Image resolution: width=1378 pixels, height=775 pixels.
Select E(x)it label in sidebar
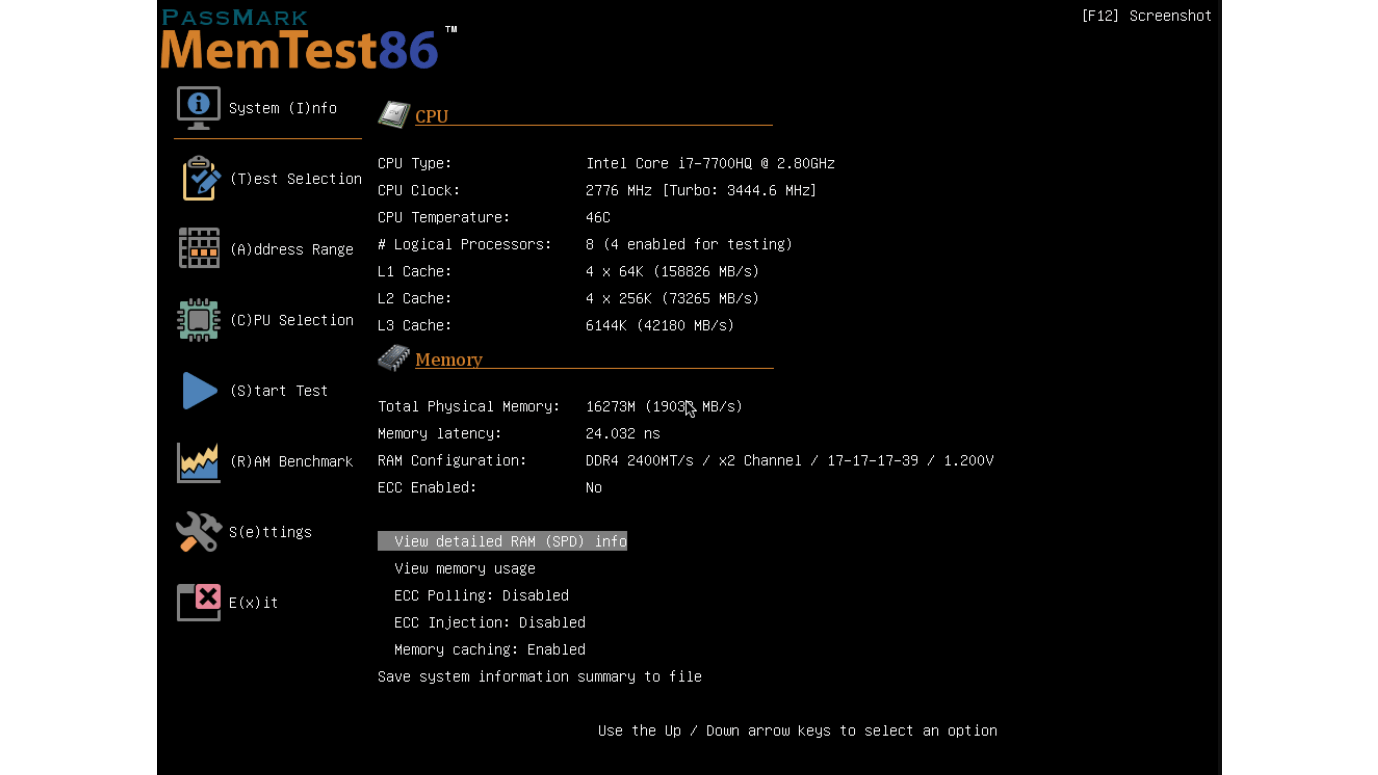(254, 603)
